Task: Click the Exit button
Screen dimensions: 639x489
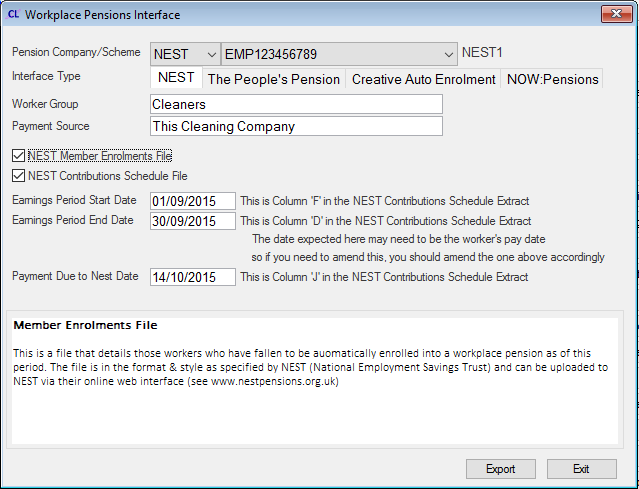Action: (581, 468)
